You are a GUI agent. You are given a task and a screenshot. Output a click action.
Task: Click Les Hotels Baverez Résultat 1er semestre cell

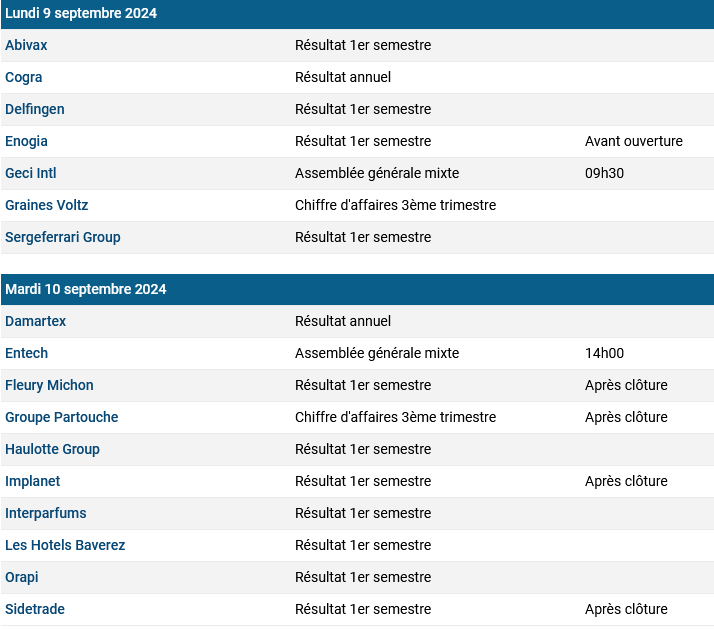tap(363, 545)
